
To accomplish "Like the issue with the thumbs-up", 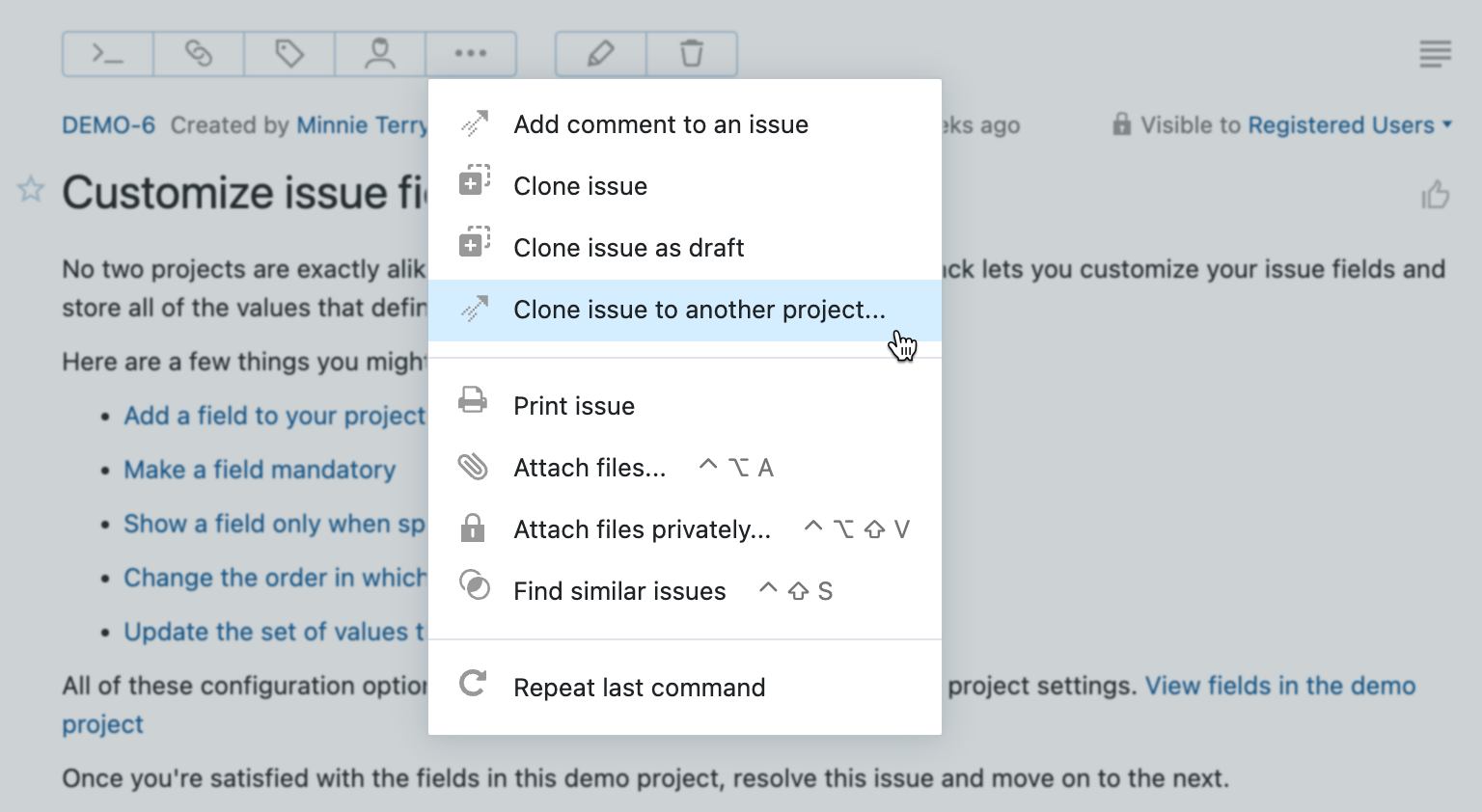I will pos(1435,195).
